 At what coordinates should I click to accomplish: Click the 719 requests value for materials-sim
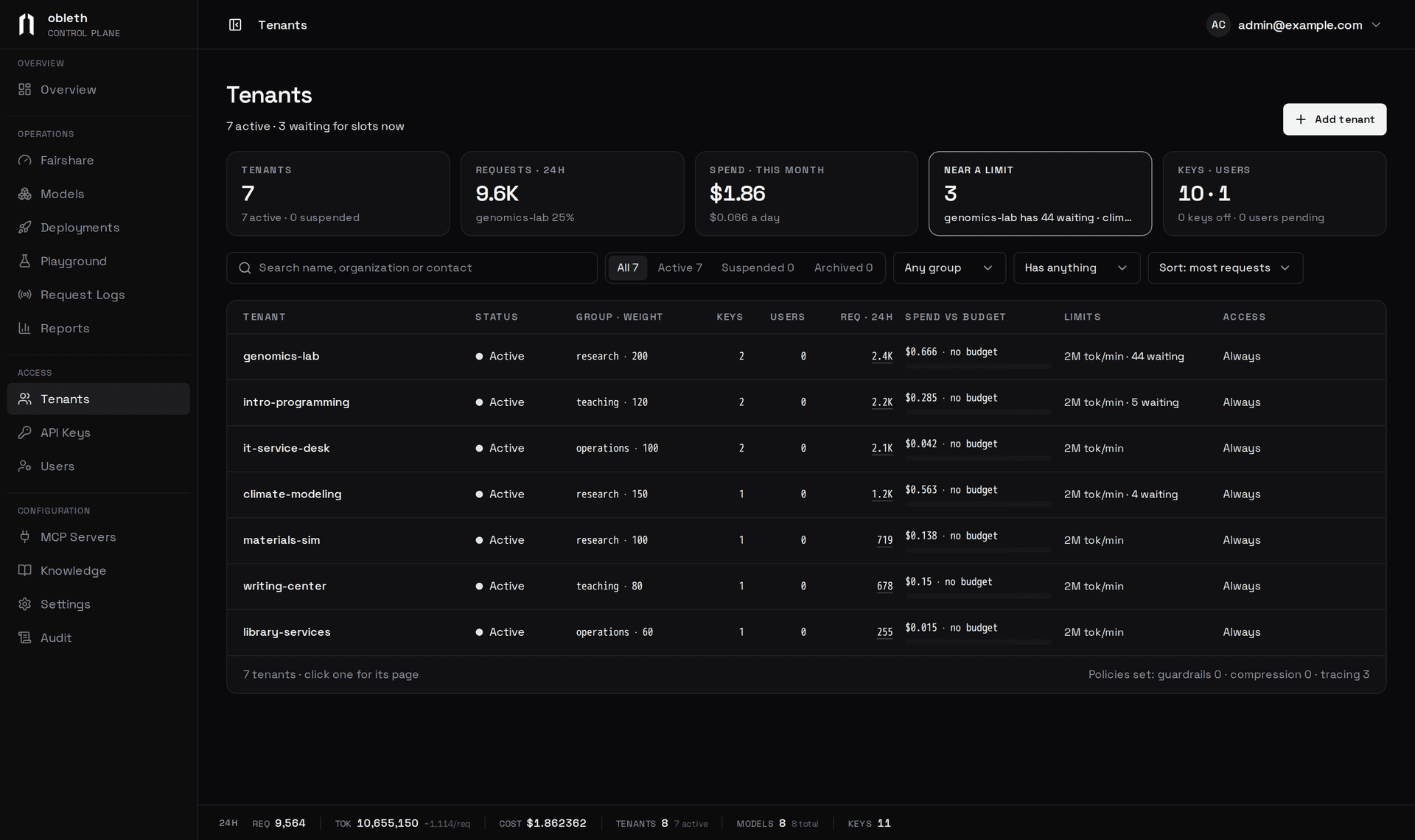click(885, 540)
